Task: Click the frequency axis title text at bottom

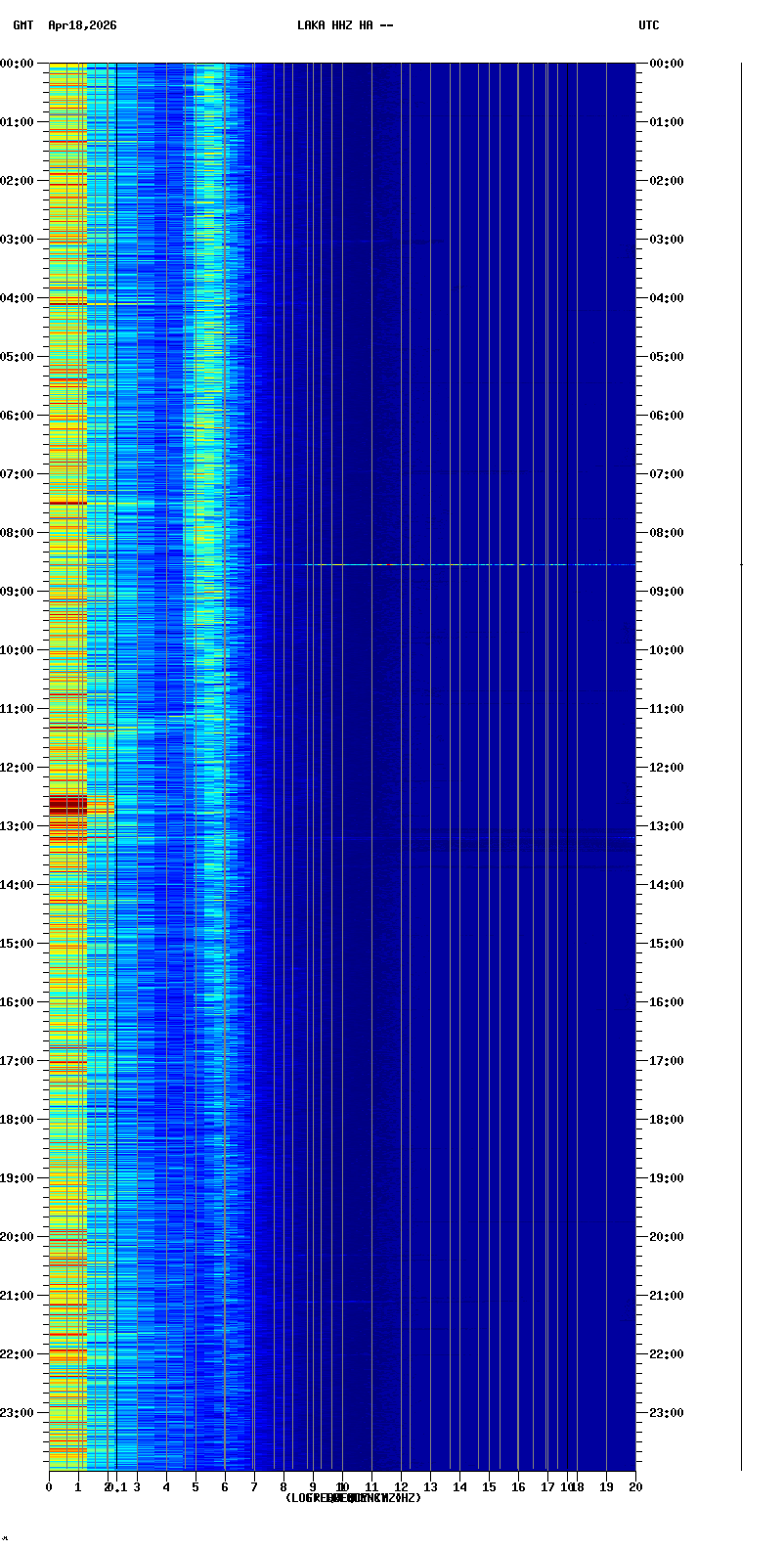Action: [353, 1498]
